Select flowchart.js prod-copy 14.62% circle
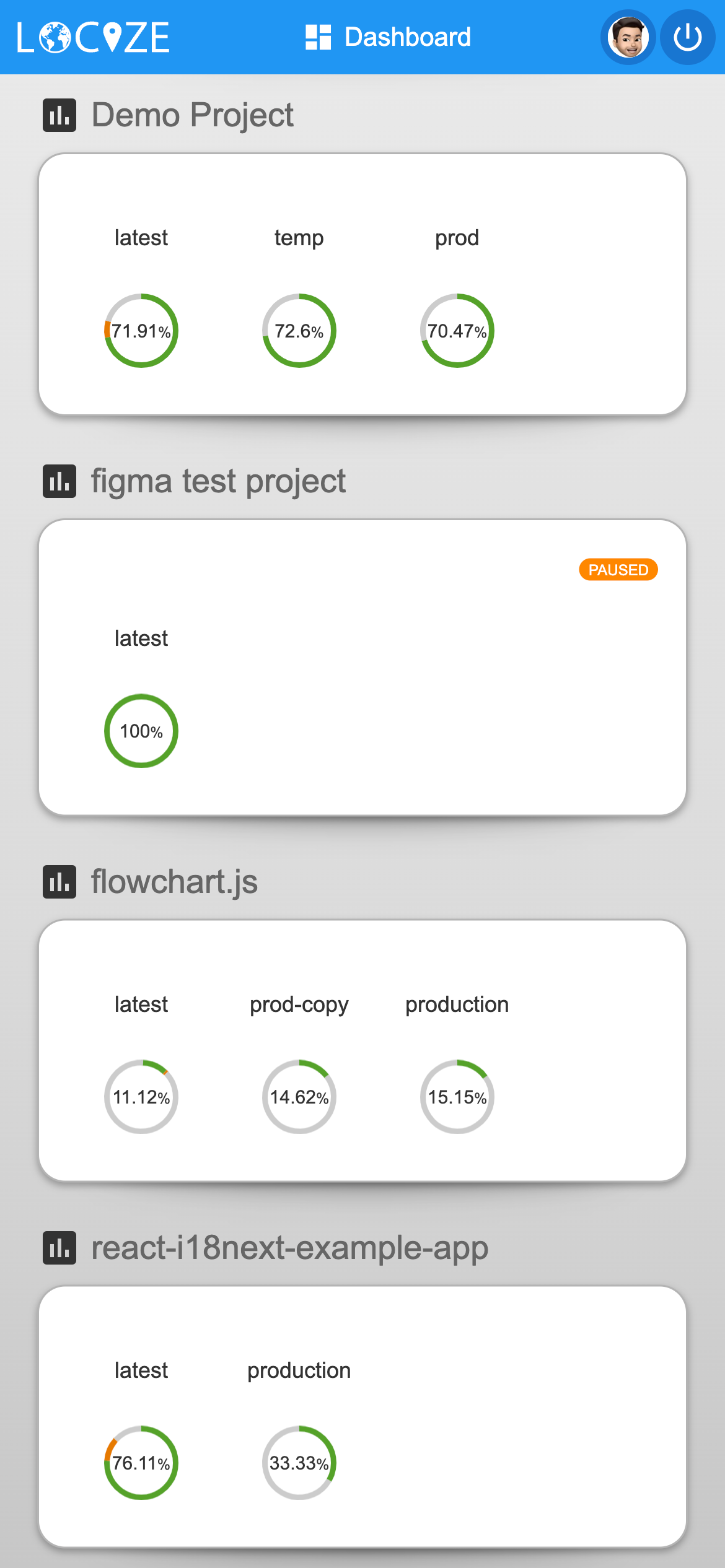This screenshot has width=725, height=1568. (299, 1097)
